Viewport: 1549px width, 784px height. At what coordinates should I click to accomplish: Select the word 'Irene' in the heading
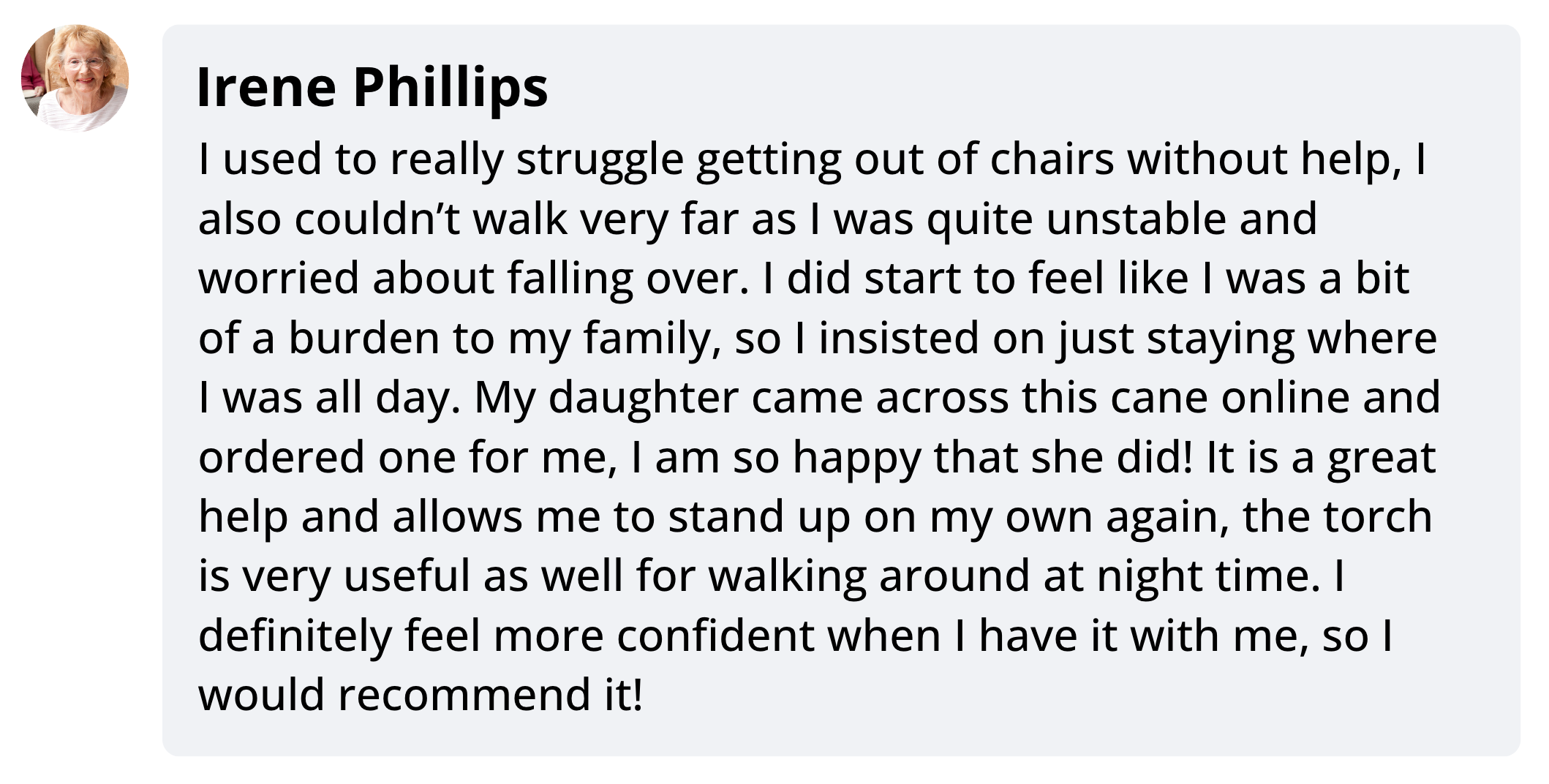point(267,87)
